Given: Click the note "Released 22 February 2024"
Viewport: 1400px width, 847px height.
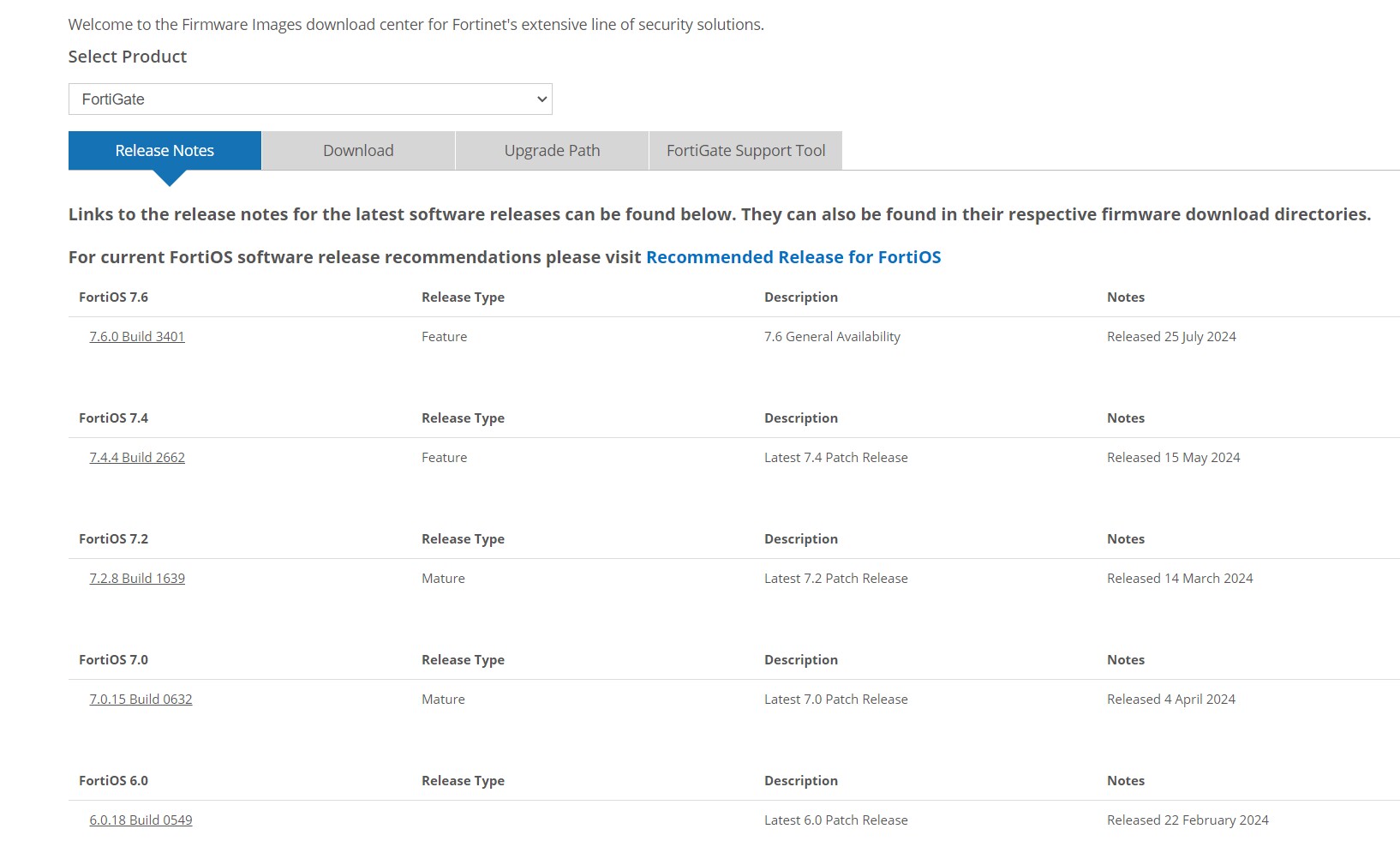Looking at the screenshot, I should click(x=1188, y=820).
